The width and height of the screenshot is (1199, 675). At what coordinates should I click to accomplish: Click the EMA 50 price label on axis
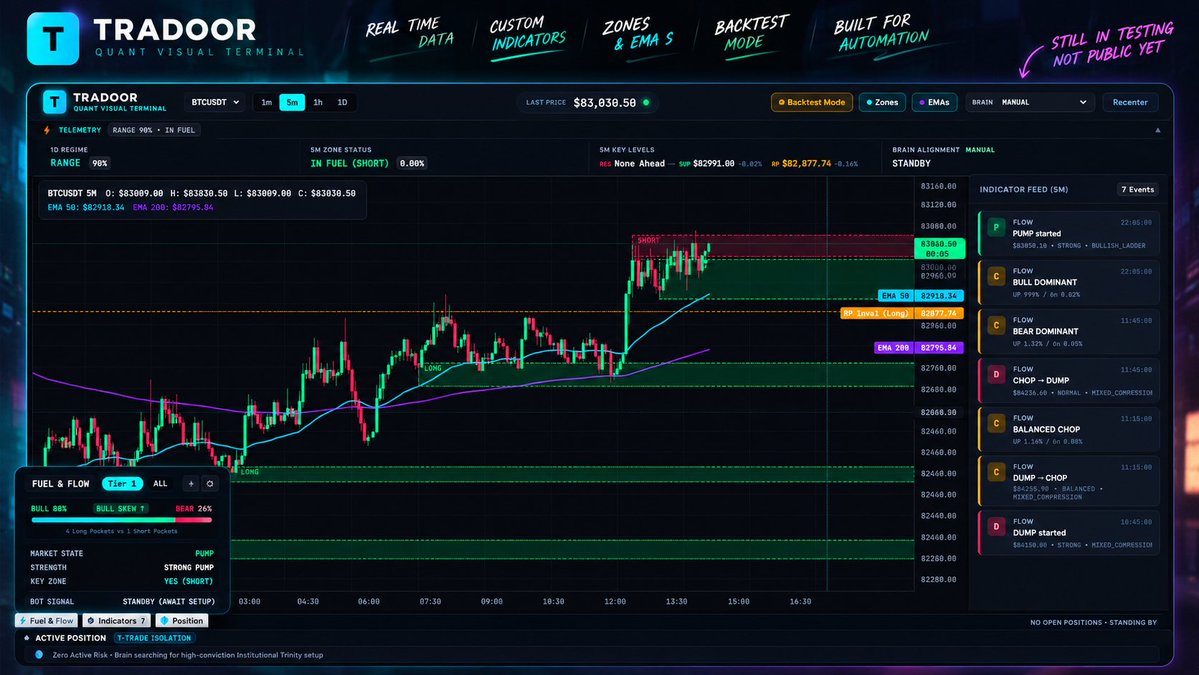point(921,296)
